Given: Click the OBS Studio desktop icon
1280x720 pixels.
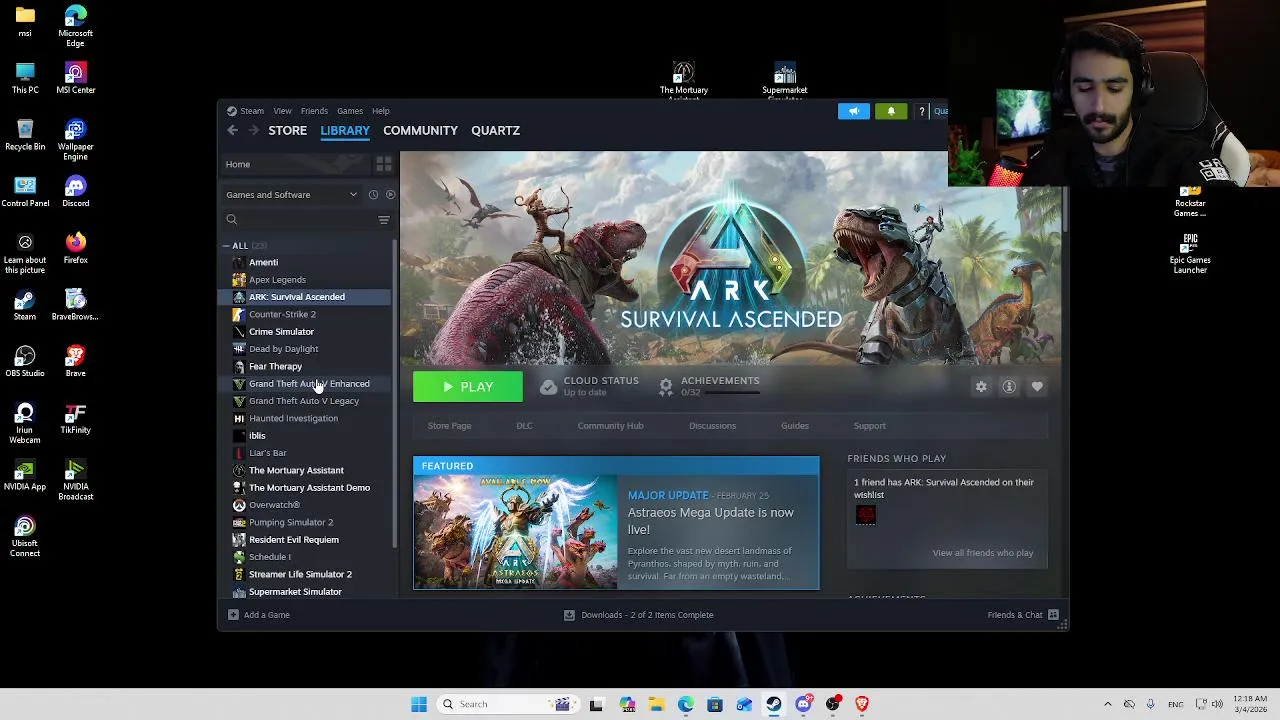Looking at the screenshot, I should coord(25,361).
